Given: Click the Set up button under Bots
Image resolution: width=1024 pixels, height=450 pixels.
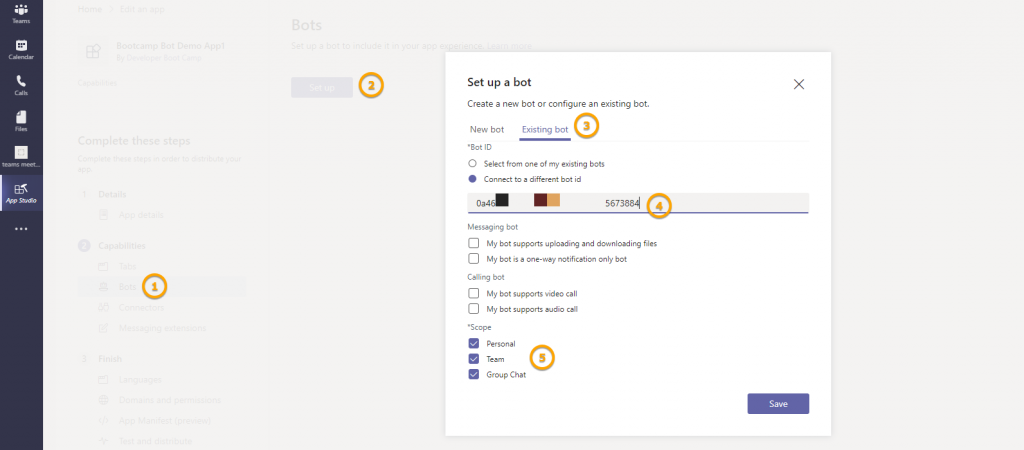Looking at the screenshot, I should tap(322, 88).
